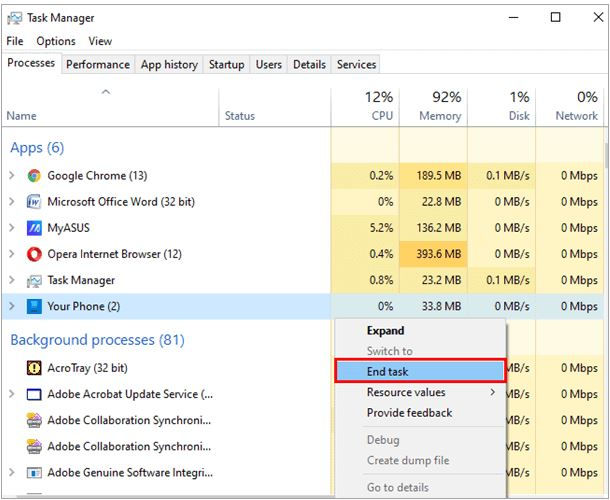Select Chrome's 189.5 MB memory value
The height and width of the screenshot is (500, 610).
[x=433, y=175]
